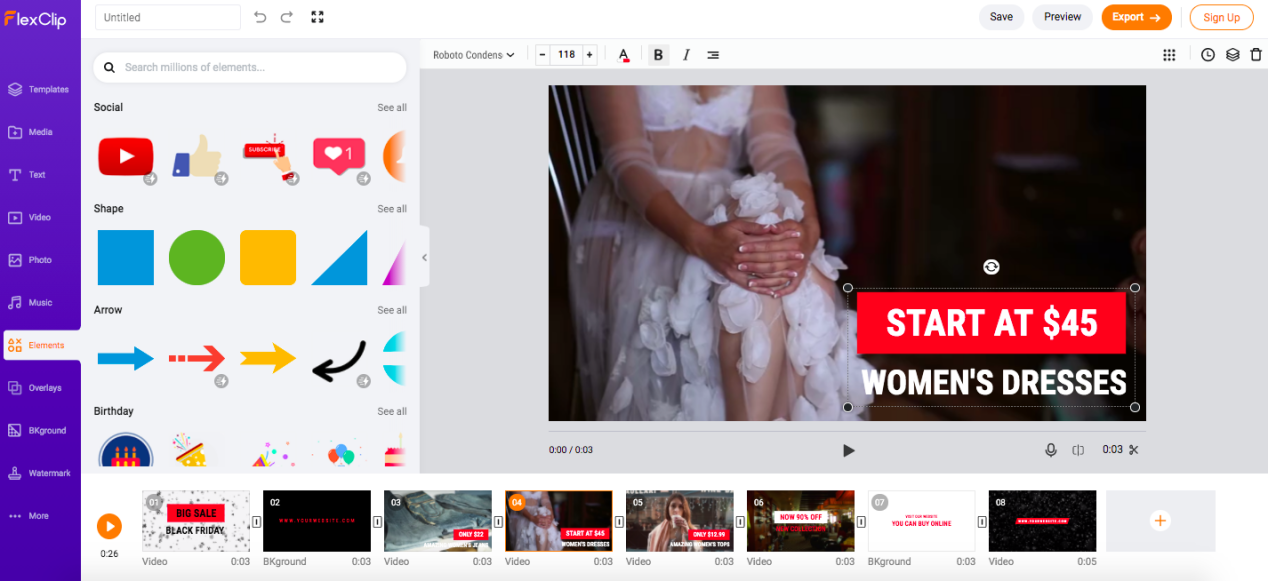See all Shape elements
Viewport: 1268px width, 581px height.
pos(392,209)
